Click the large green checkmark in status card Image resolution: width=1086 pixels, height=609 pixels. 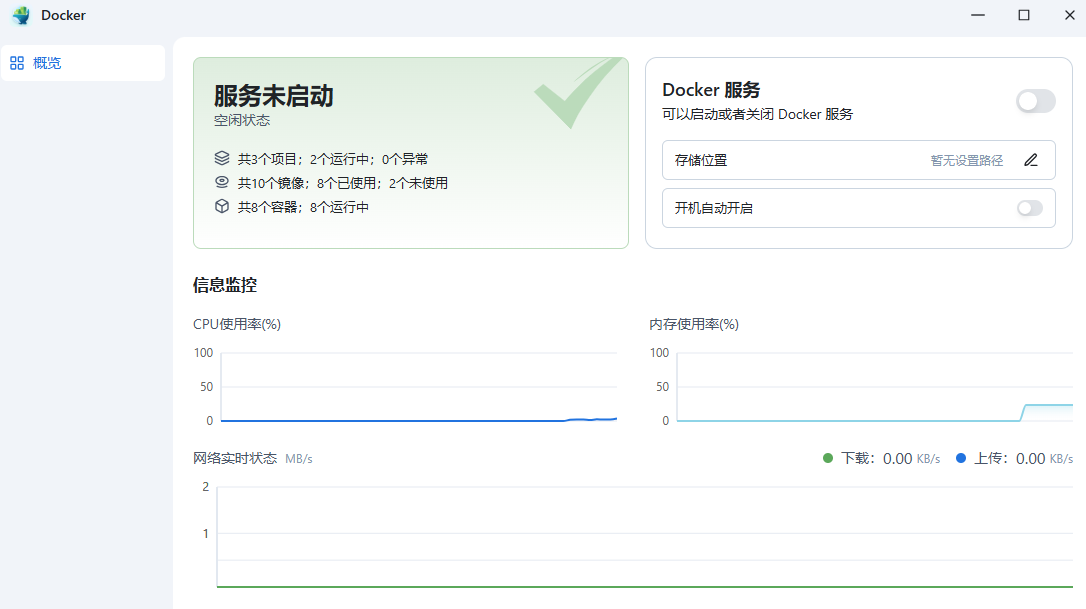(575, 93)
